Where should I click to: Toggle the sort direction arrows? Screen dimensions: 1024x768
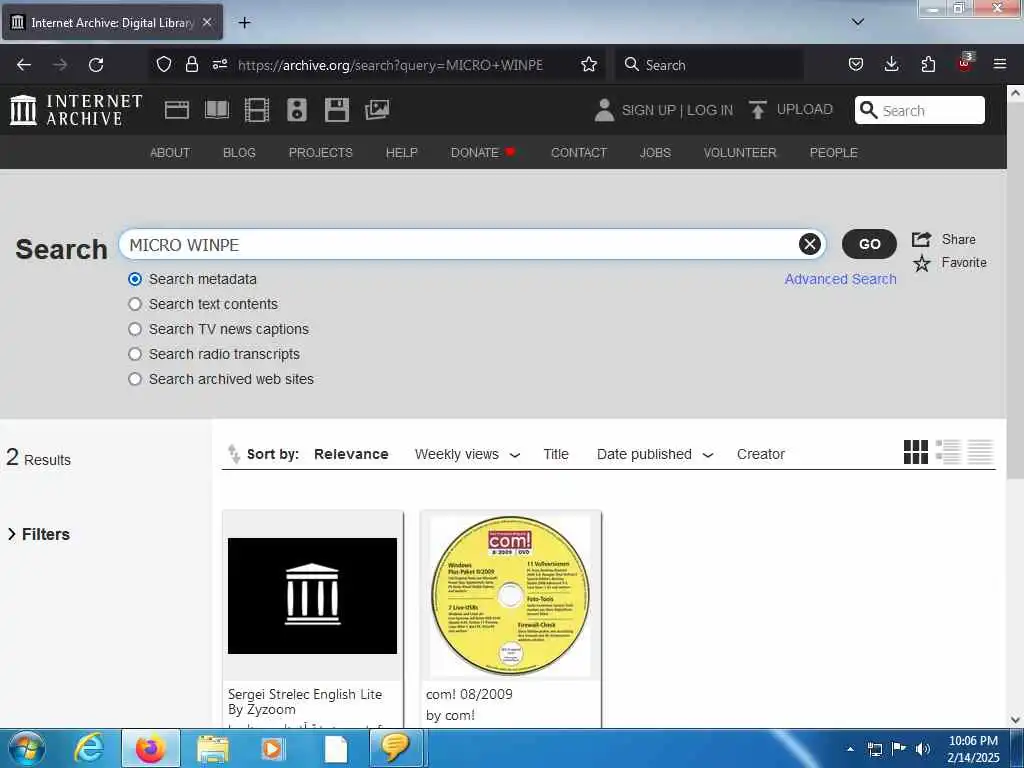(x=233, y=453)
